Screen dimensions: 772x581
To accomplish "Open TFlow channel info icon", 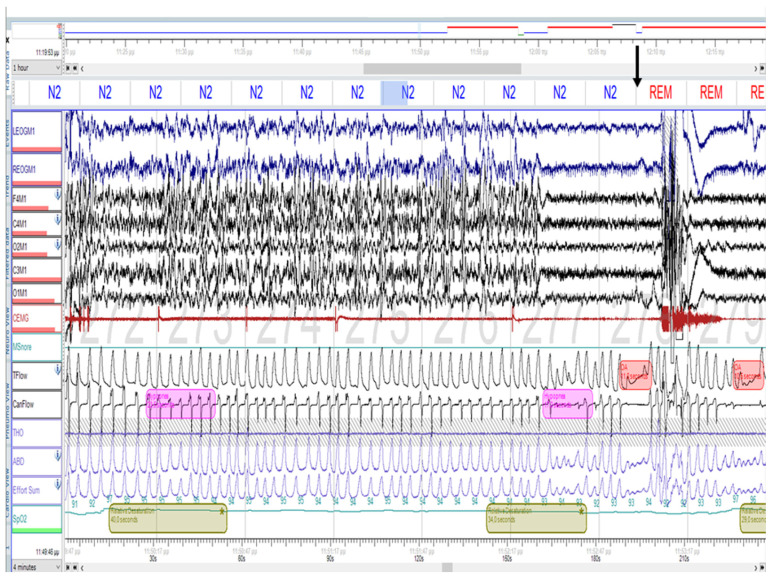I will [58, 369].
